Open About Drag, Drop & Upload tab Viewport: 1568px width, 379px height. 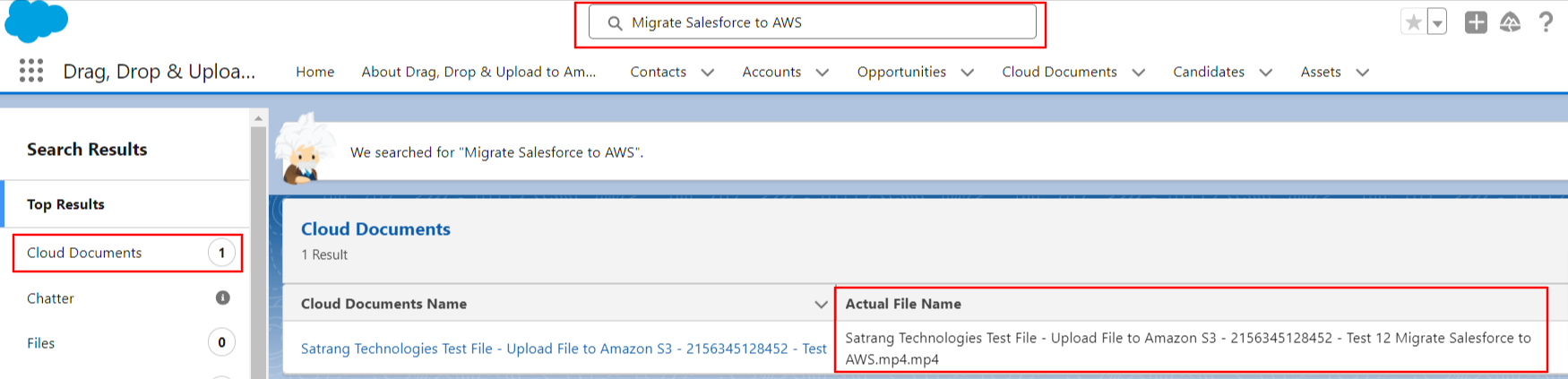[478, 72]
